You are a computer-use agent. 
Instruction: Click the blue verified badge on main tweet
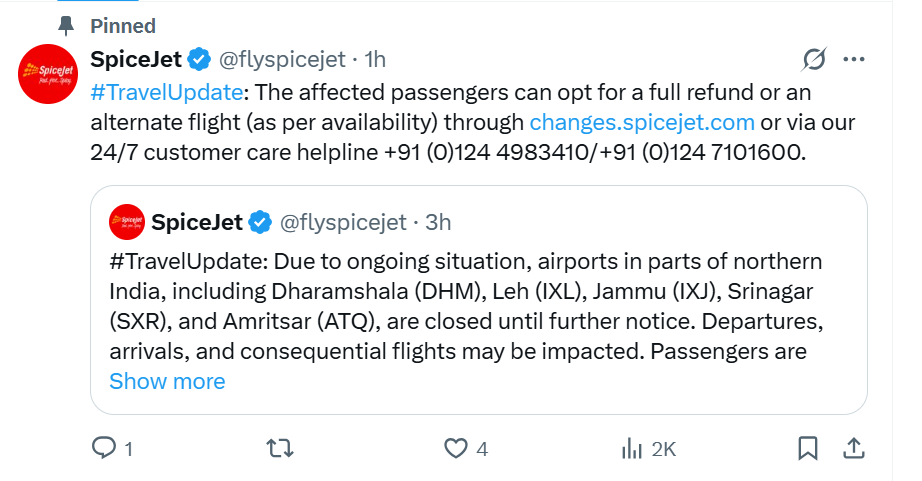click(199, 60)
